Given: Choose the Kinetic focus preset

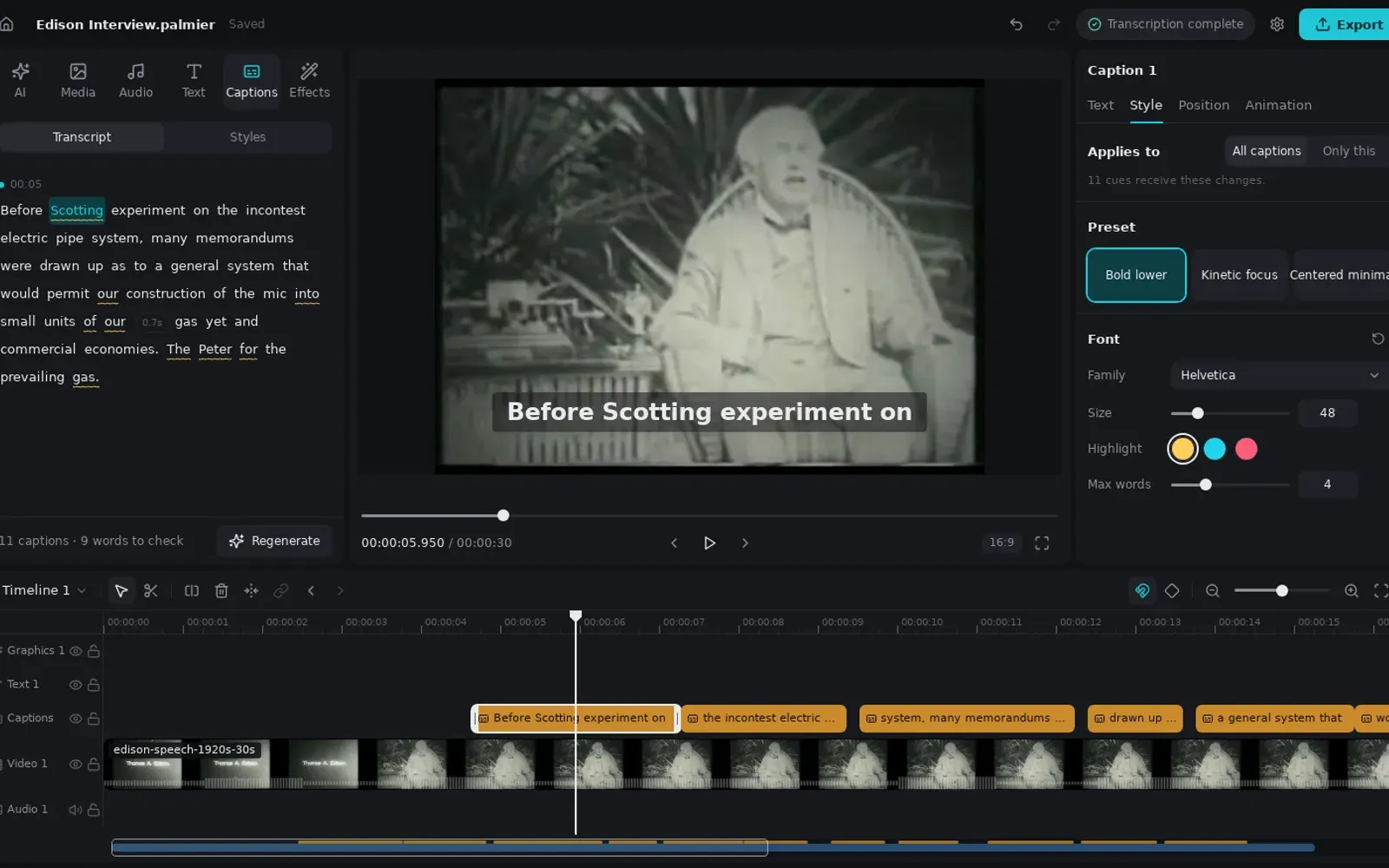Looking at the screenshot, I should pyautogui.click(x=1239, y=275).
